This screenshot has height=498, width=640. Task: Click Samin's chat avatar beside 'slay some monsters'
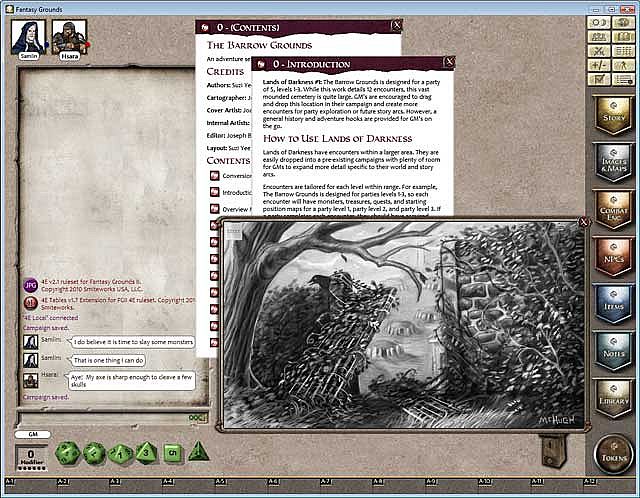click(31, 342)
